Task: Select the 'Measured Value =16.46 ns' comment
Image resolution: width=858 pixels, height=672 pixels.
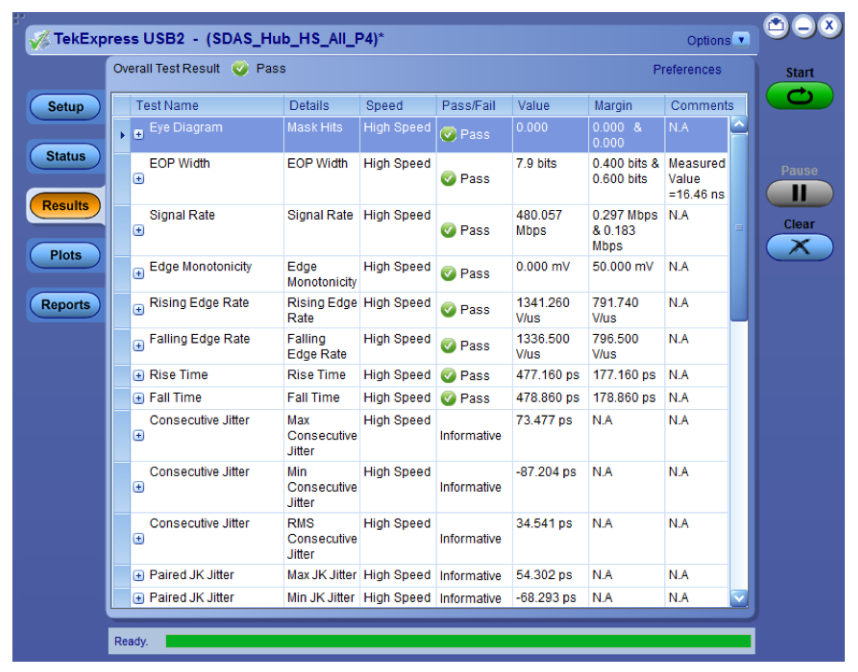Action: click(697, 178)
